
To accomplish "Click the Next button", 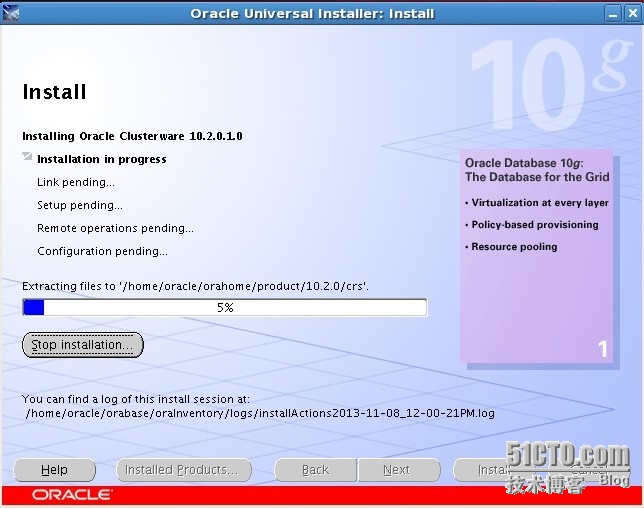I will pyautogui.click(x=399, y=470).
